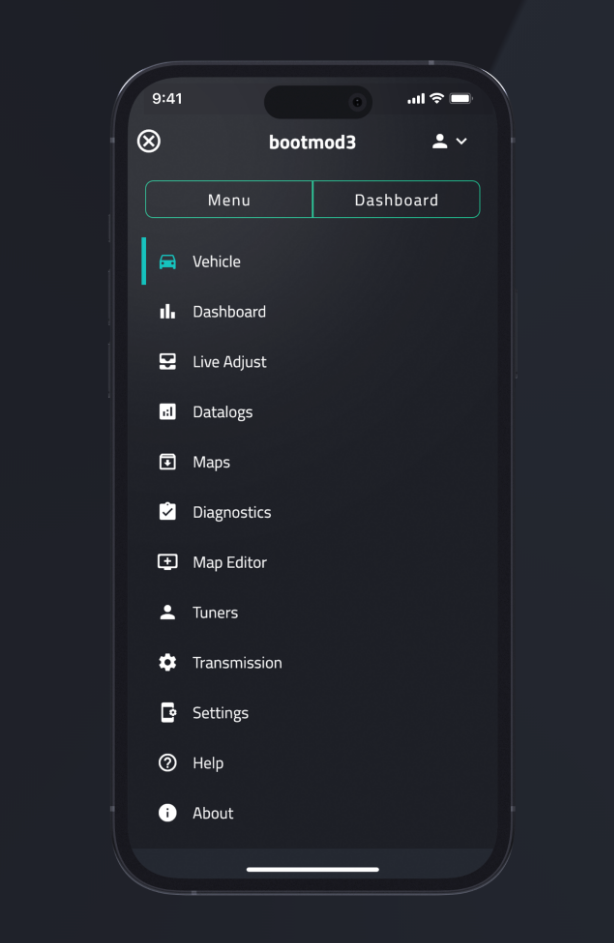Close the menu with the X button
614x943 pixels.
pyautogui.click(x=148, y=141)
